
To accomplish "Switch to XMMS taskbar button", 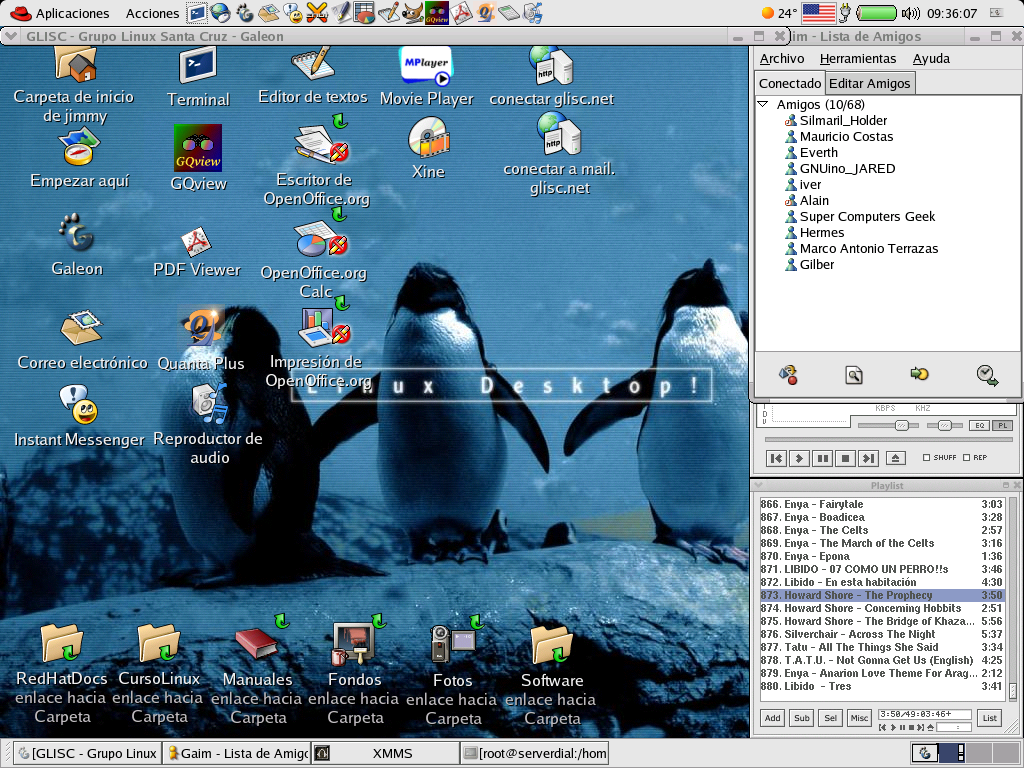I will 385,753.
